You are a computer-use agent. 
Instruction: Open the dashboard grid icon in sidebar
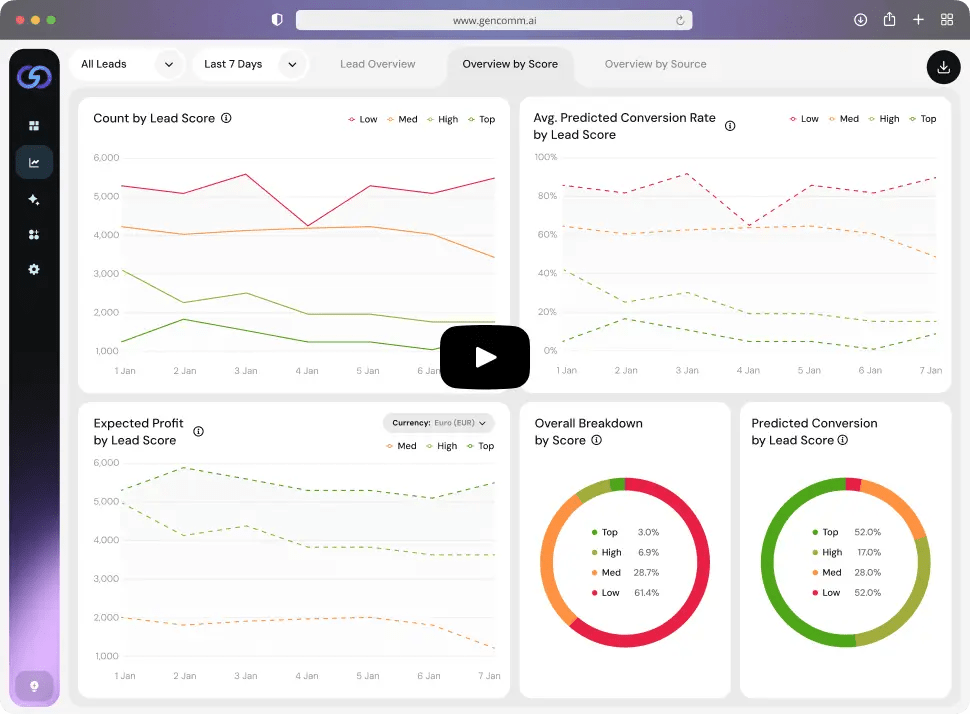coord(34,126)
